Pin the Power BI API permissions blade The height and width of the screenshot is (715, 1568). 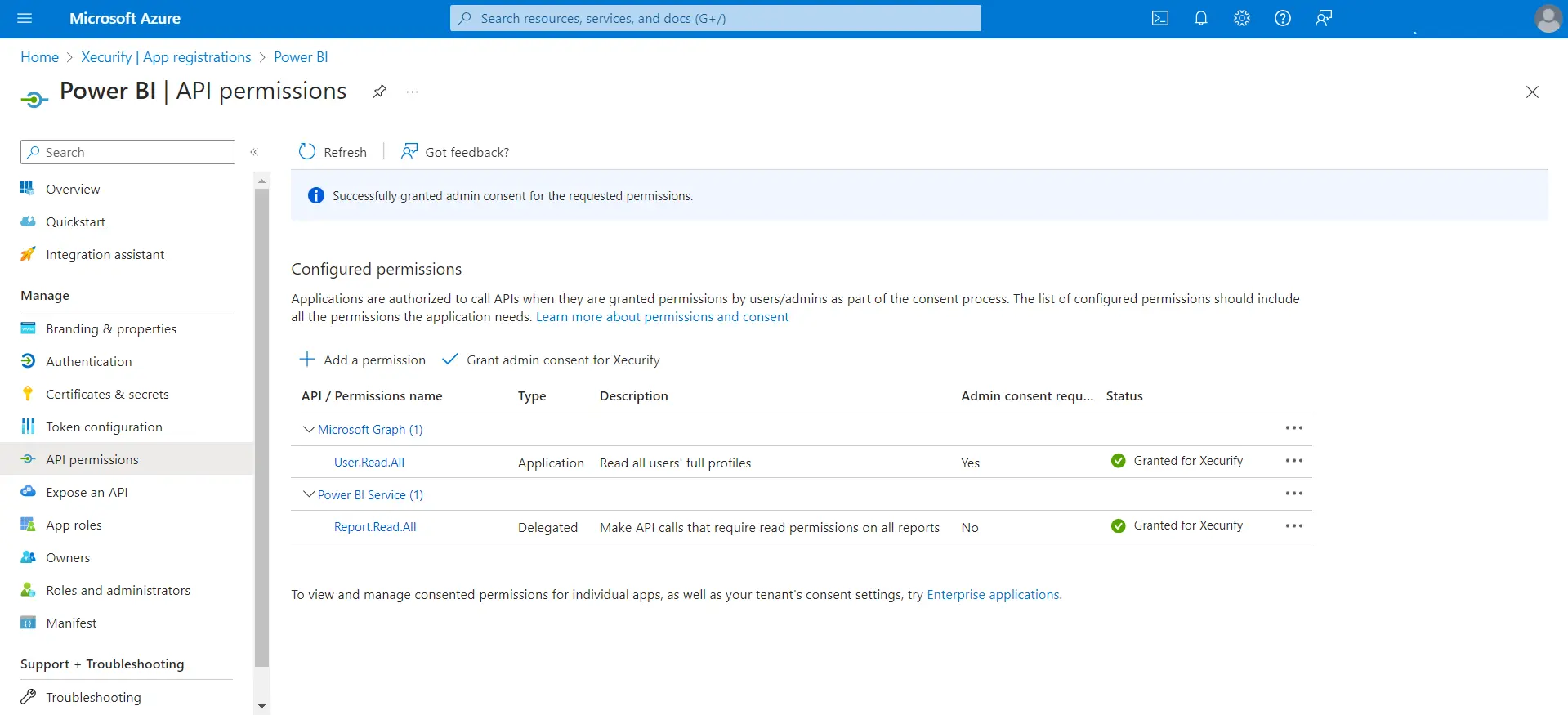click(x=379, y=91)
